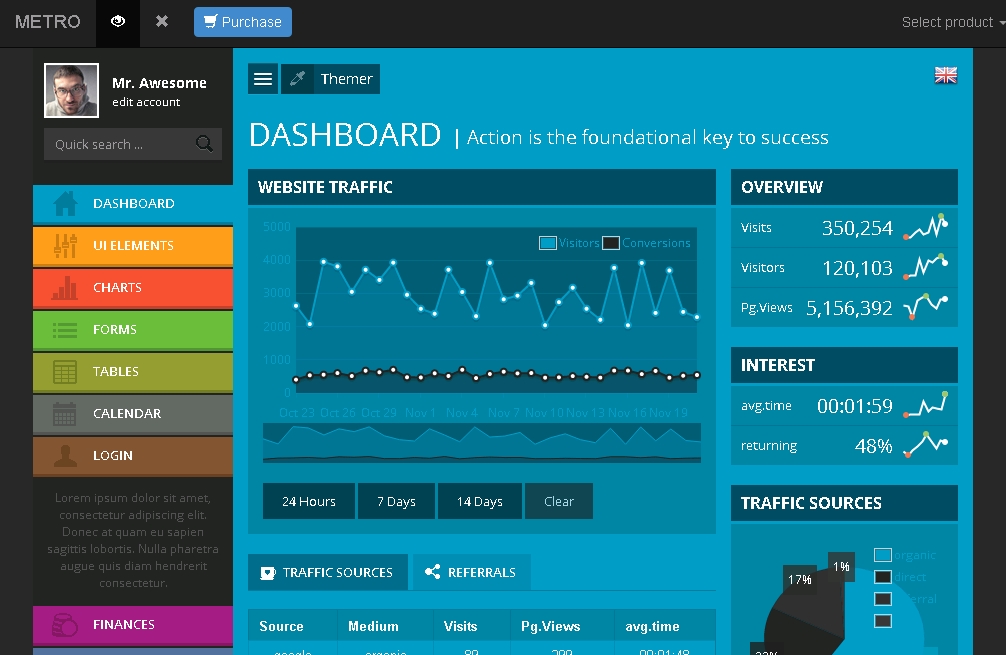
Task: Select the 7 Days range button
Action: coord(396,502)
